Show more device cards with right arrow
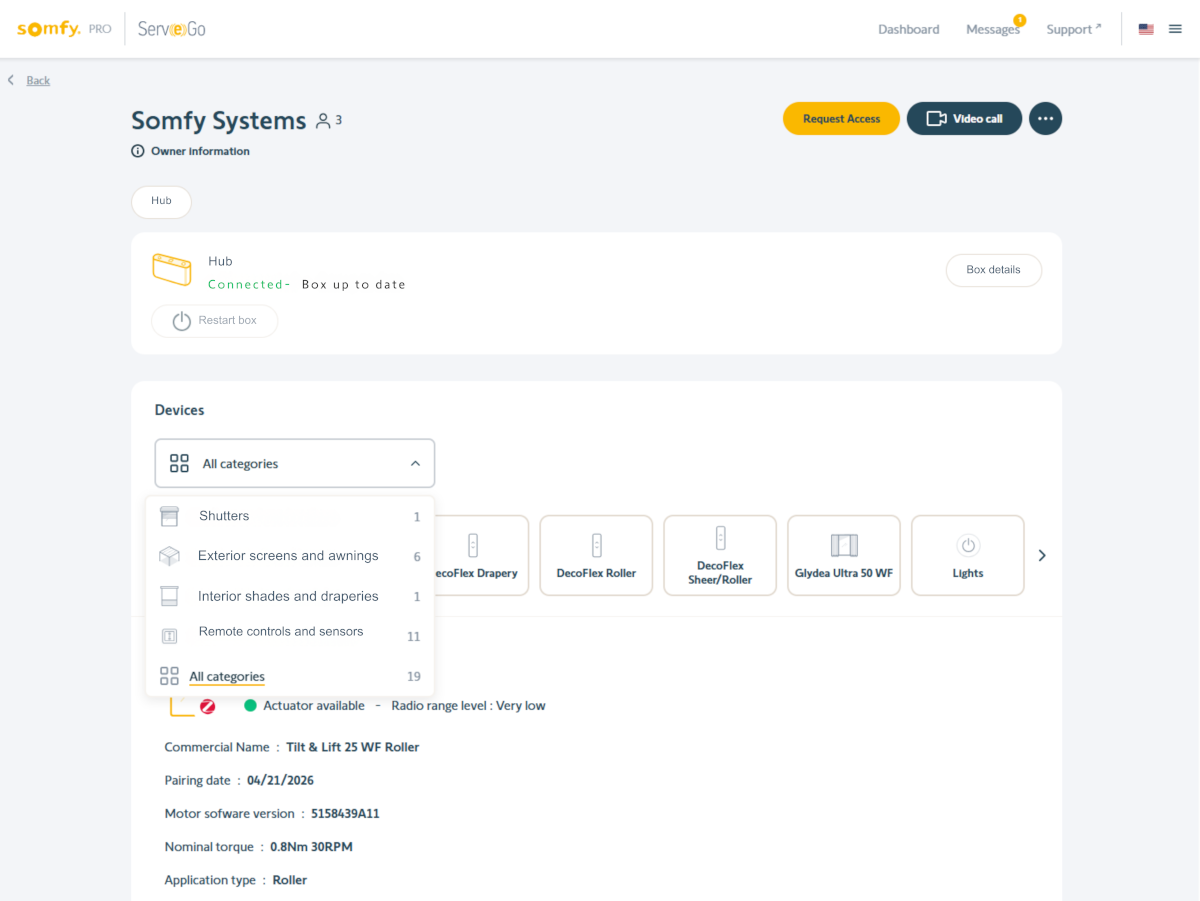 pos(1042,555)
